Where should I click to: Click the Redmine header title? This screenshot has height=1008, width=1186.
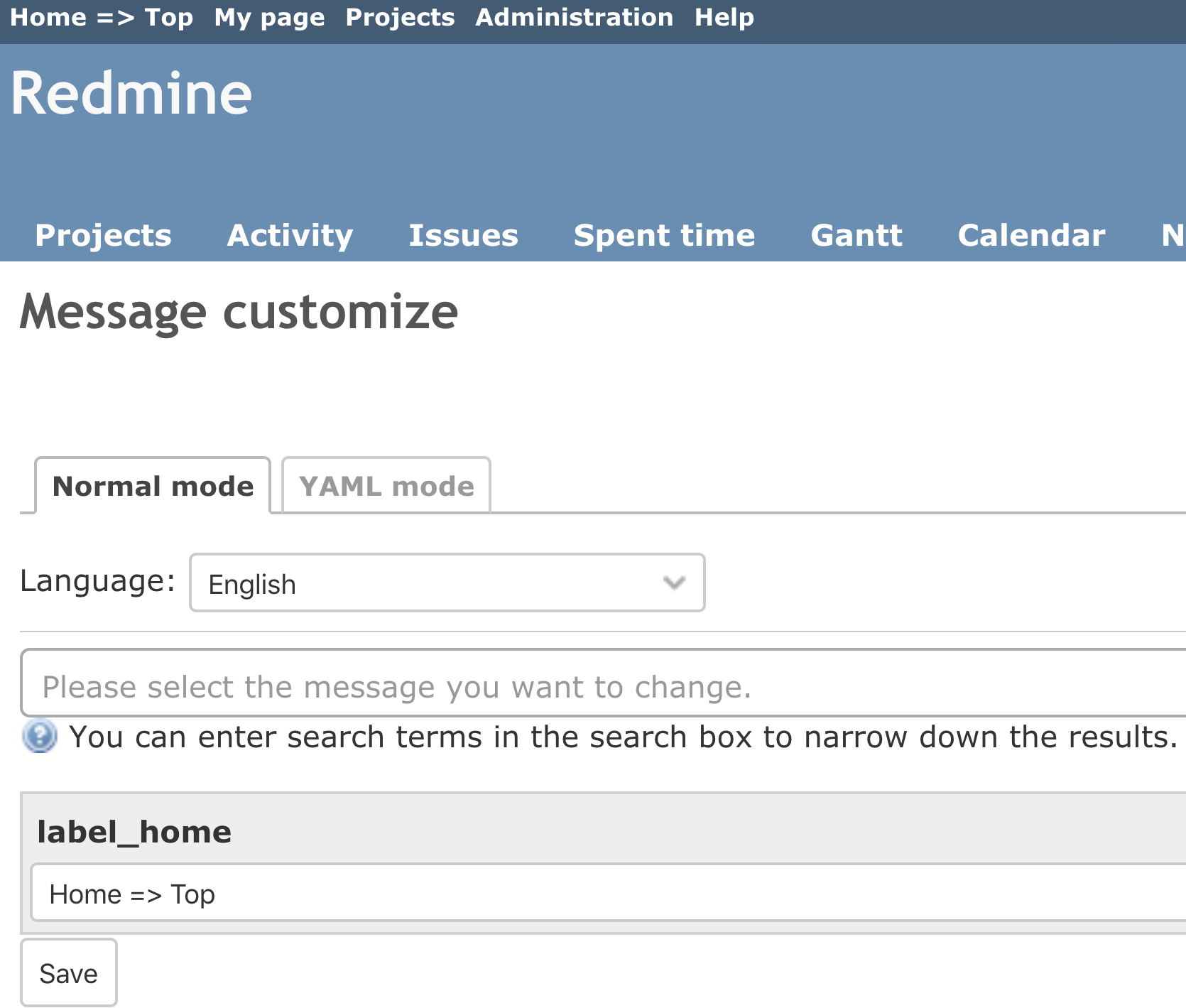(x=131, y=94)
